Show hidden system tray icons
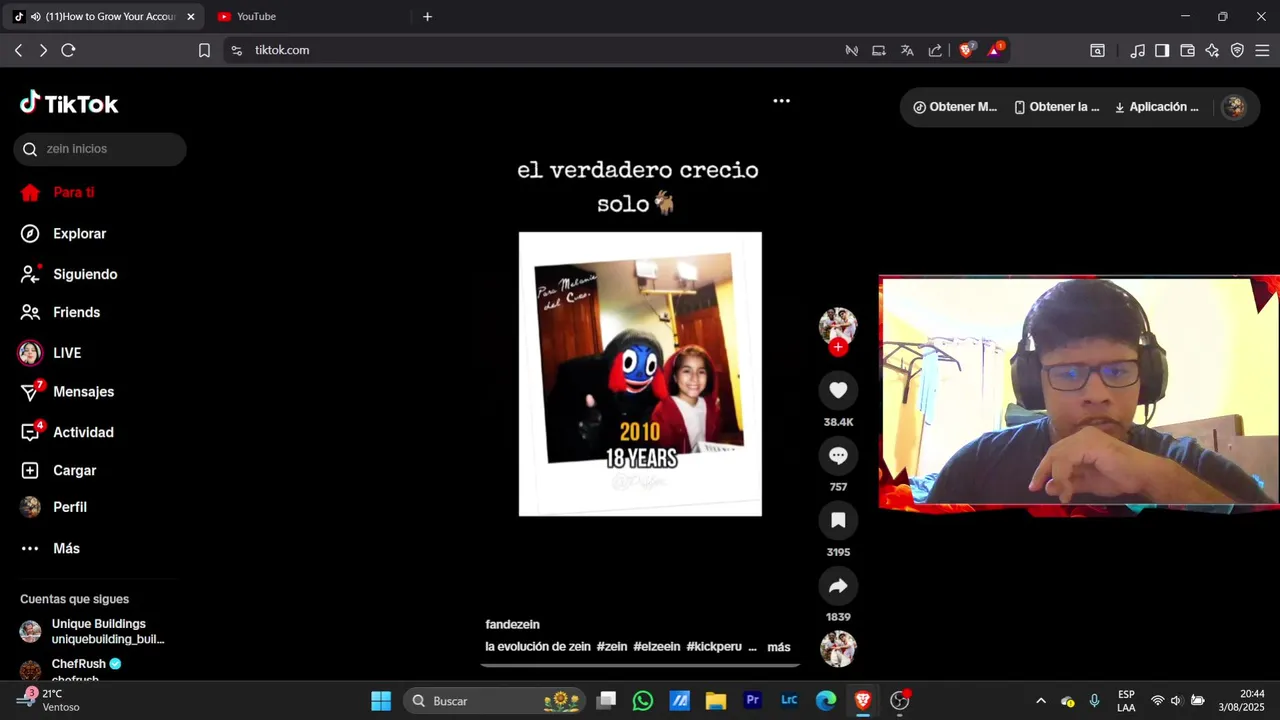The height and width of the screenshot is (720, 1280). (x=1040, y=701)
